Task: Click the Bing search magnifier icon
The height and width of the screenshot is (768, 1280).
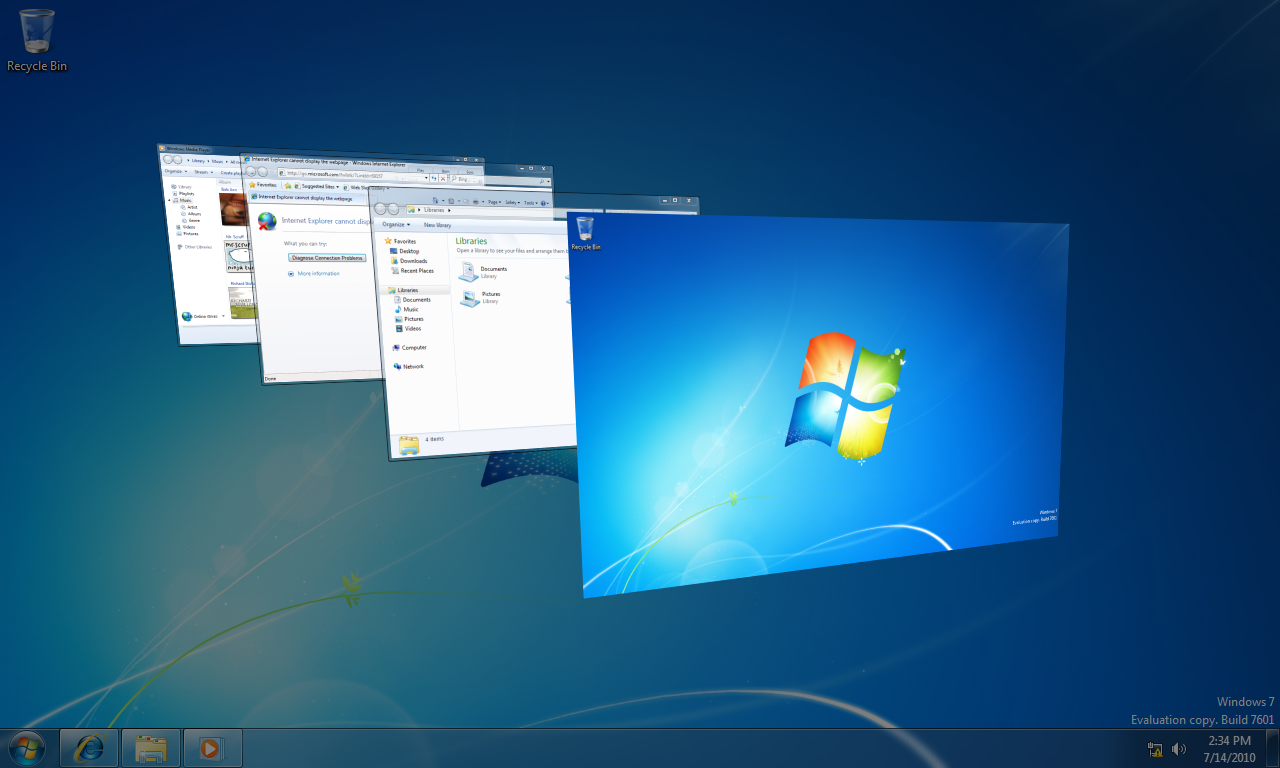Action: 455,178
